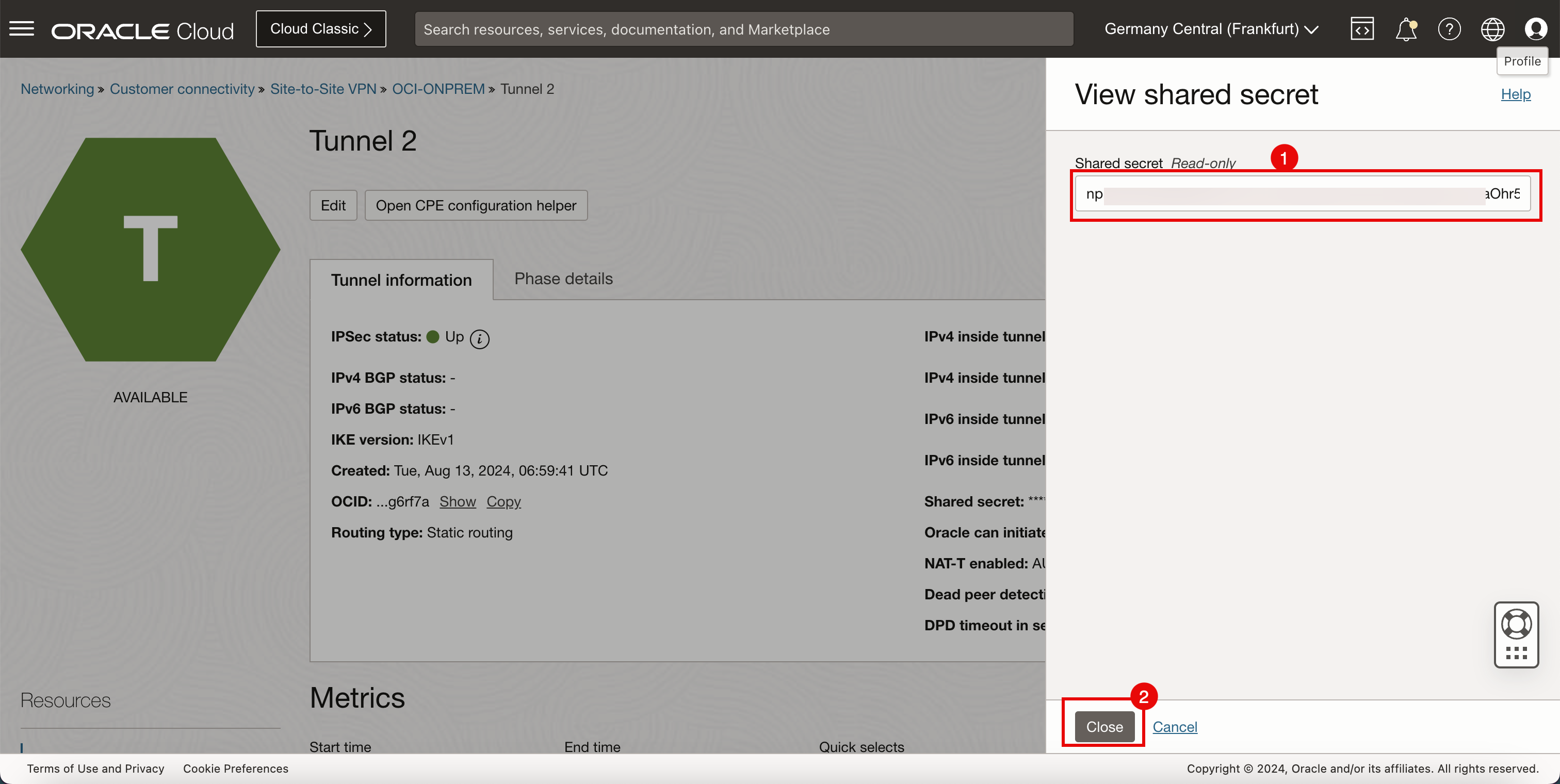Viewport: 1560px width, 784px height.
Task: Open Cloud Shell developer tools icon
Action: click(x=1361, y=29)
